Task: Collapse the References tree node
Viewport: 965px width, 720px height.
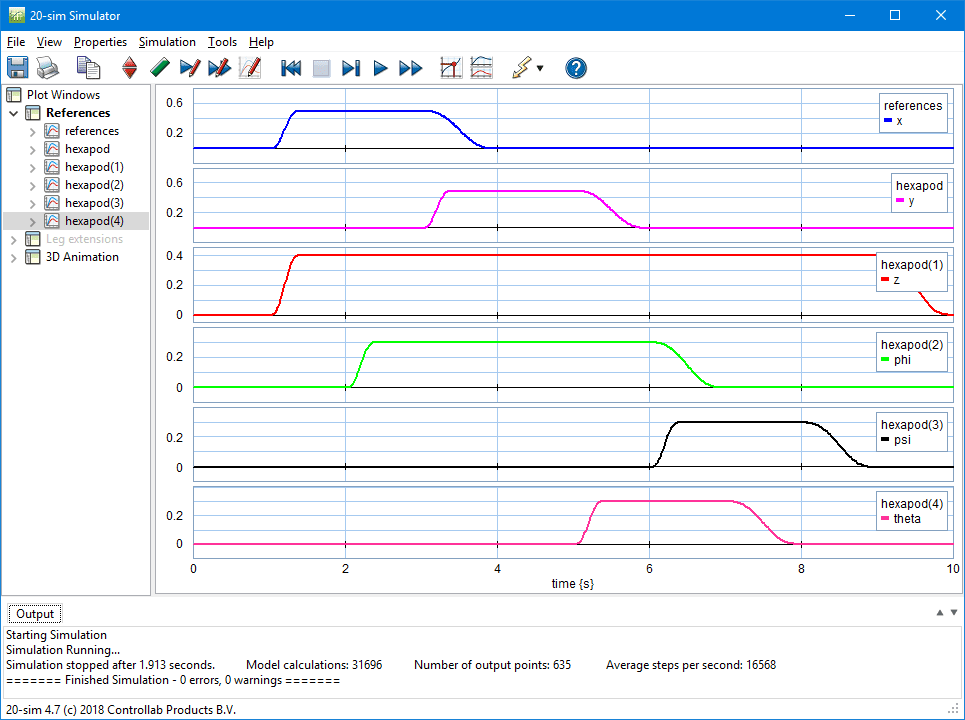Action: pos(14,113)
